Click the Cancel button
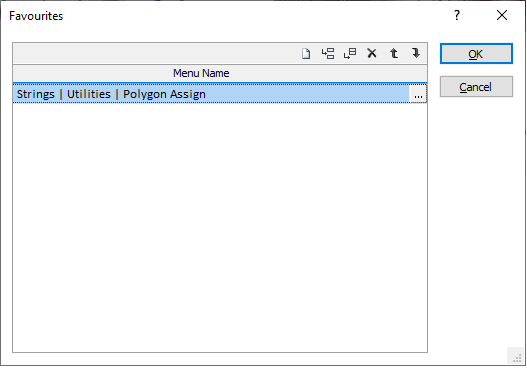Screen dimensions: 527x368 tap(476, 87)
